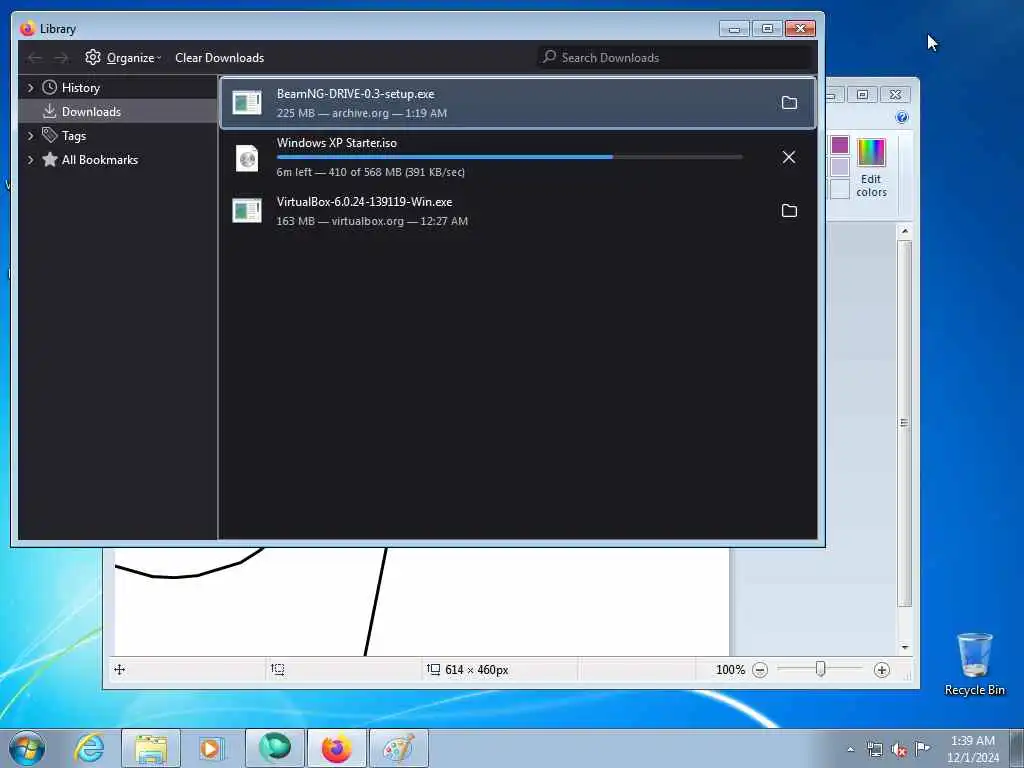Maximize the Paint window
Screen dimensions: 1024x768
862,95
